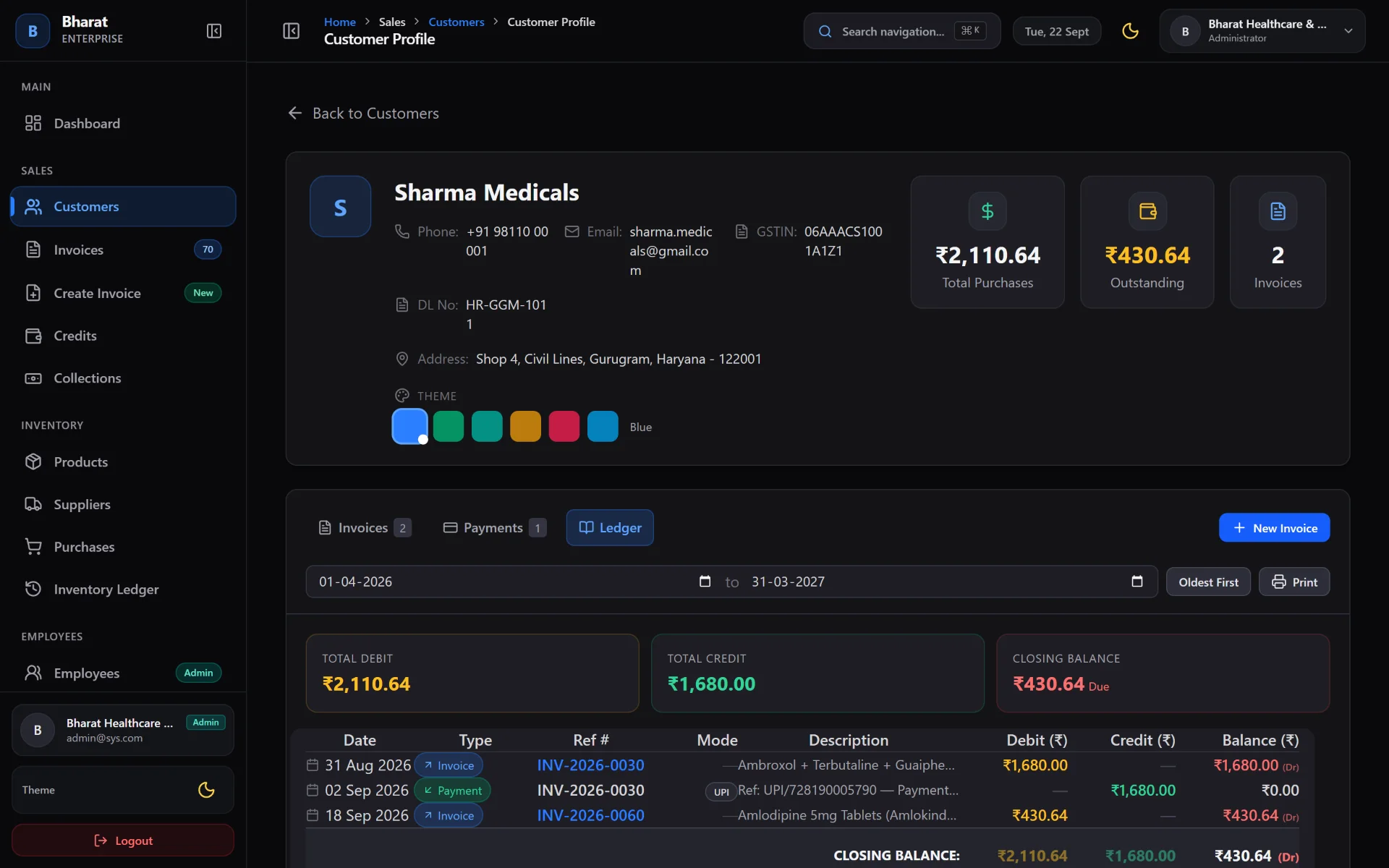This screenshot has height=868, width=1389.
Task: Go back to Customers via arrow link
Action: (x=363, y=114)
